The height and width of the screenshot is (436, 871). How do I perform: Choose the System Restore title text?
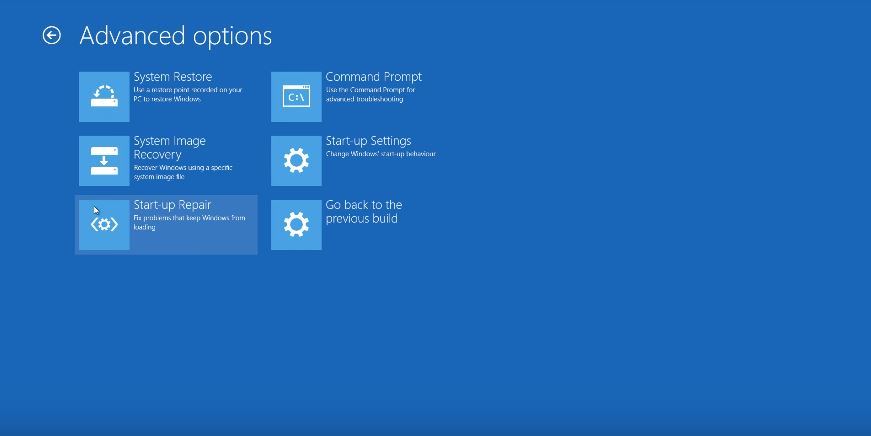click(x=173, y=77)
